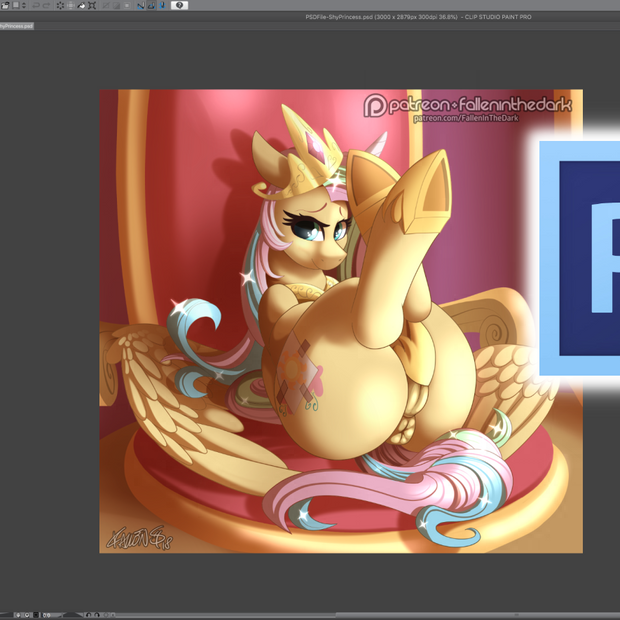Screen dimensions: 620x620
Task: Toggle Snap to Ruler icon
Action: (x=141, y=5)
